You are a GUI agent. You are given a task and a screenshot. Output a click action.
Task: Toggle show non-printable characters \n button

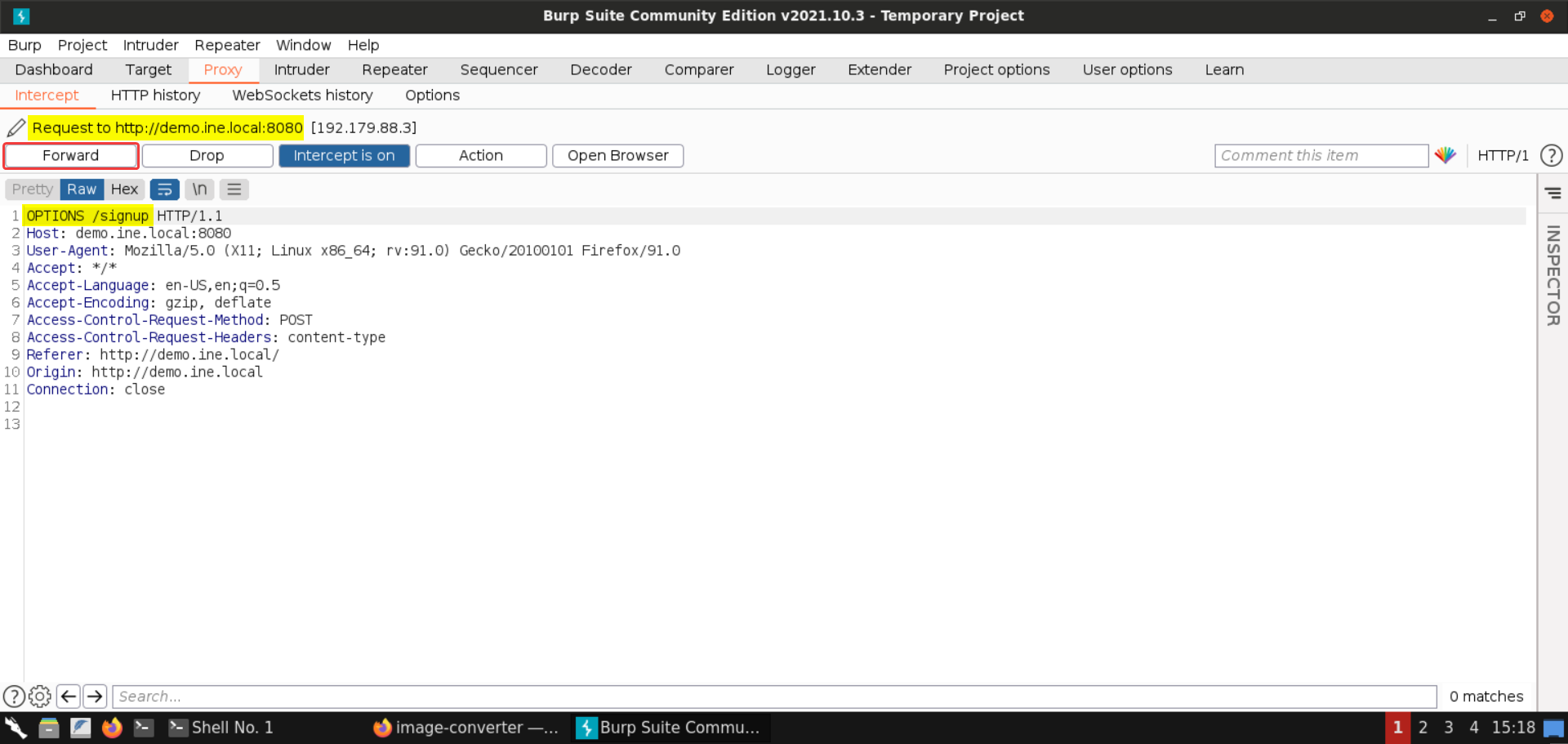[199, 189]
